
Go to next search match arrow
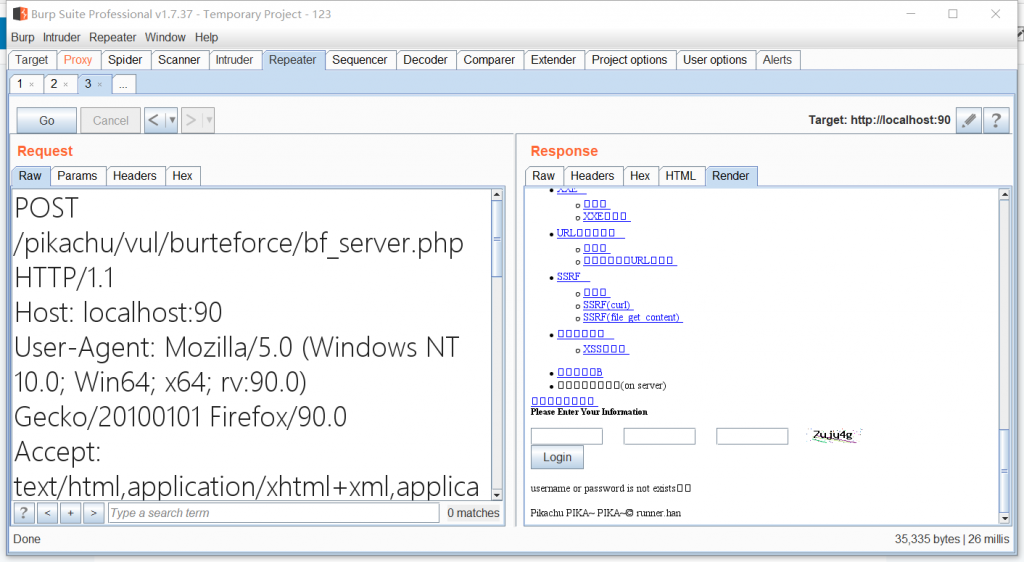tap(93, 513)
